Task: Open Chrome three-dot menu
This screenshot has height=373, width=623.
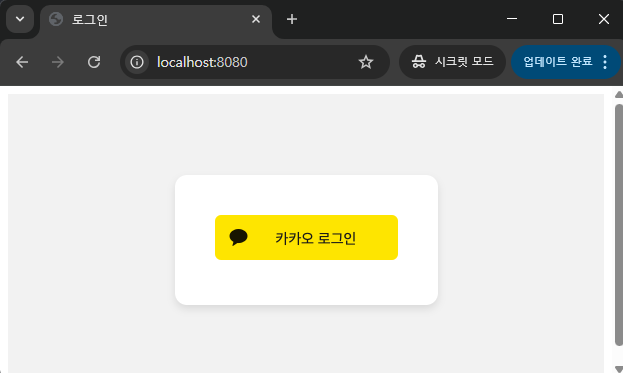Action: pyautogui.click(x=605, y=62)
